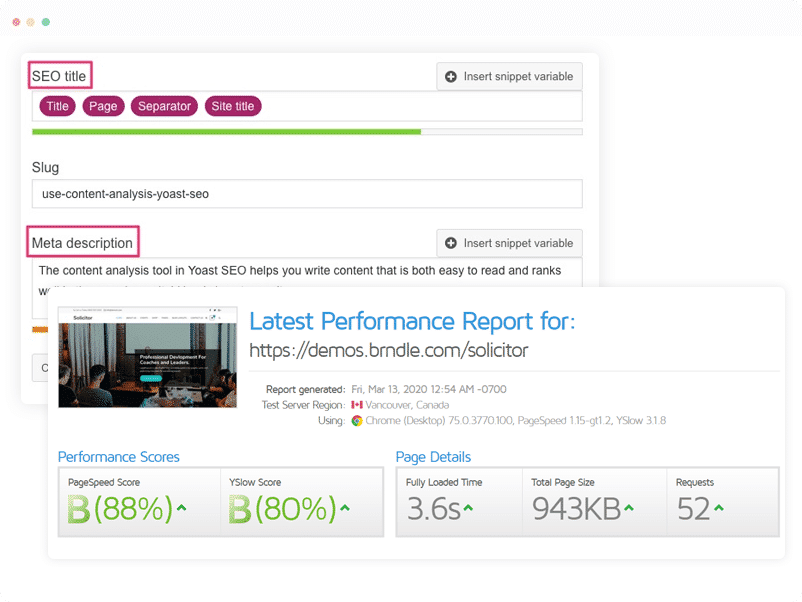The width and height of the screenshot is (802, 602).
Task: Click the Vancouver, Canada server region text
Action: 407,405
